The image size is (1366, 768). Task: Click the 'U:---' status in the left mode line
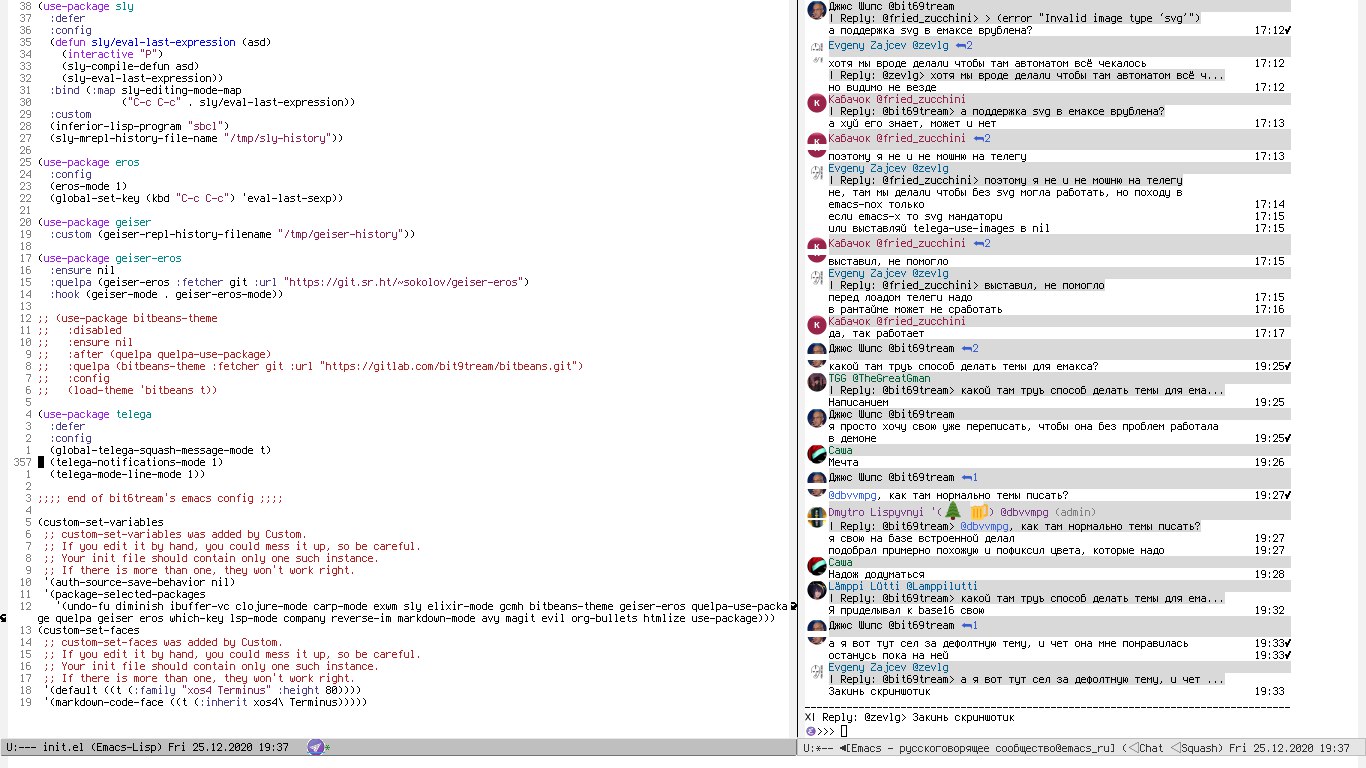tap(21, 748)
